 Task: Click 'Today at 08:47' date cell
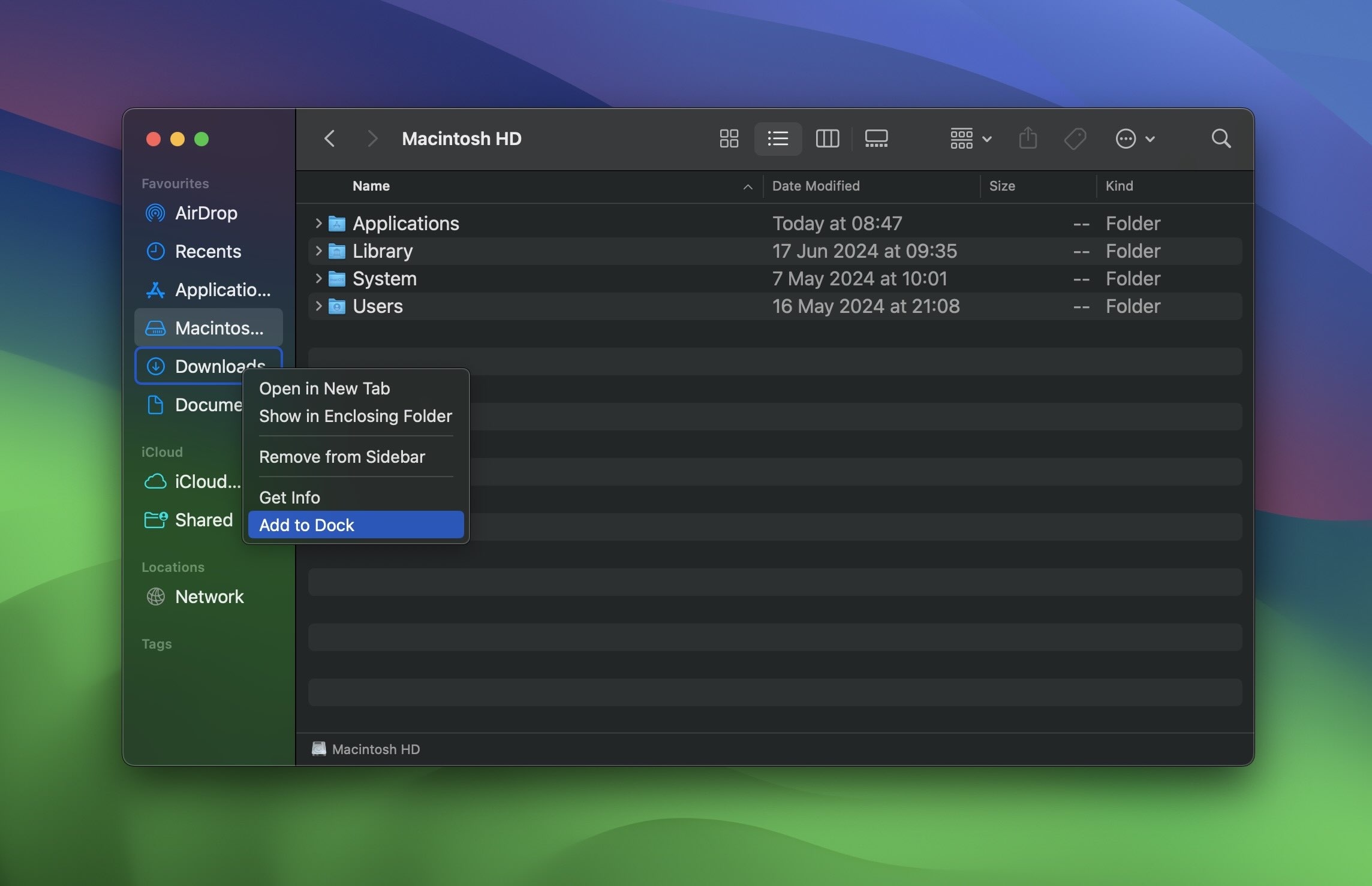[x=837, y=224]
